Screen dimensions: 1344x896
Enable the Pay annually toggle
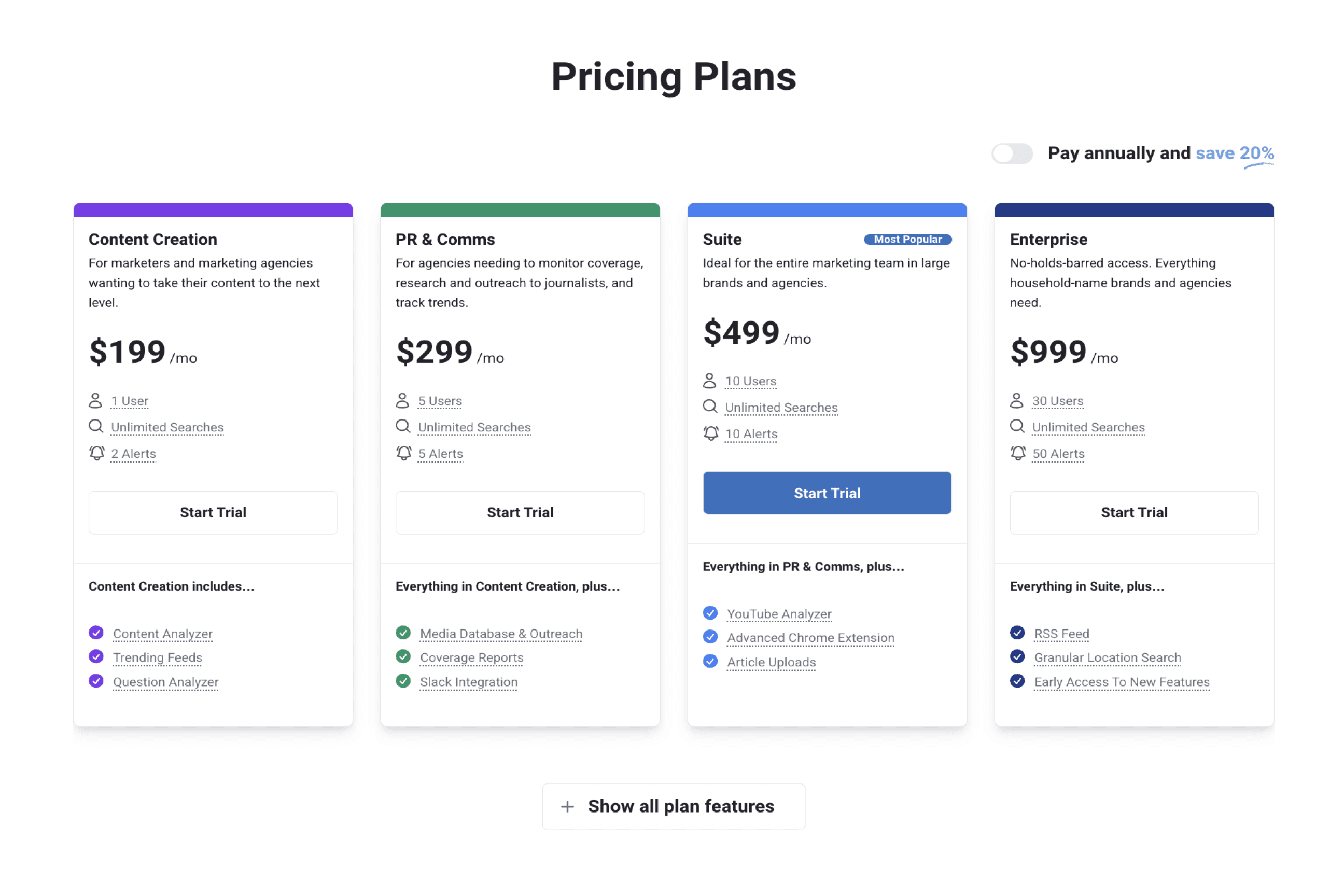pyautogui.click(x=1012, y=153)
